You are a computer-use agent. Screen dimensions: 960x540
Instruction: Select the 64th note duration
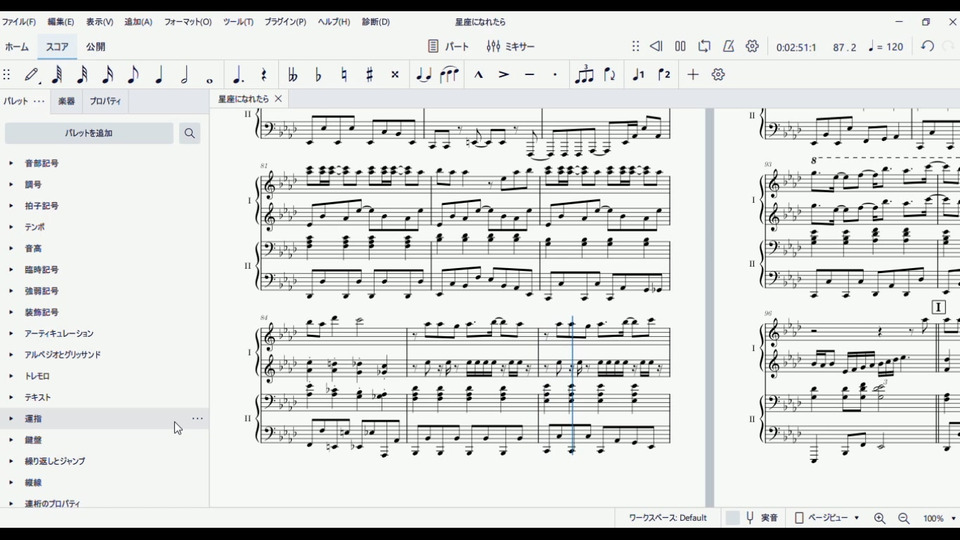pyautogui.click(x=57, y=75)
